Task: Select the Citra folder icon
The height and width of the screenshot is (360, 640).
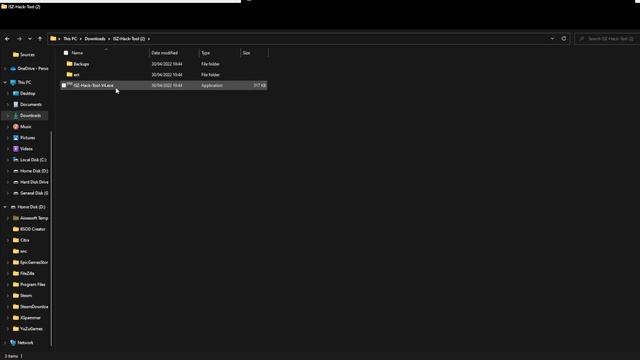Action: pyautogui.click(x=16, y=240)
